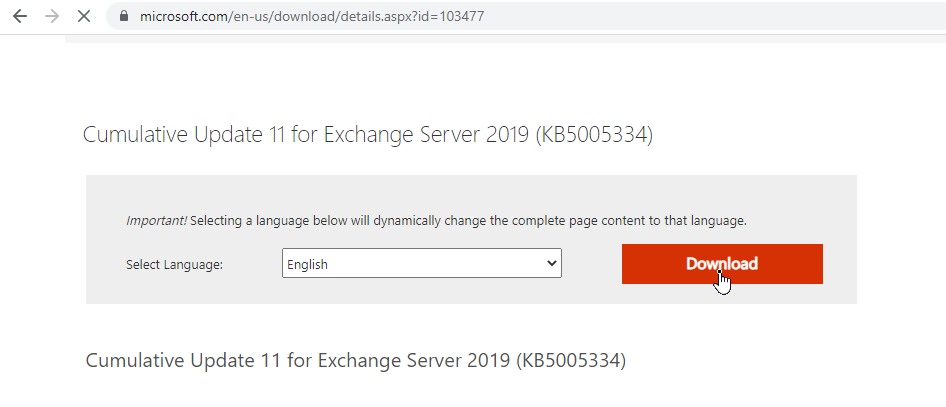Image resolution: width=946 pixels, height=407 pixels.
Task: View site information via the padlock icon
Action: pyautogui.click(x=124, y=16)
